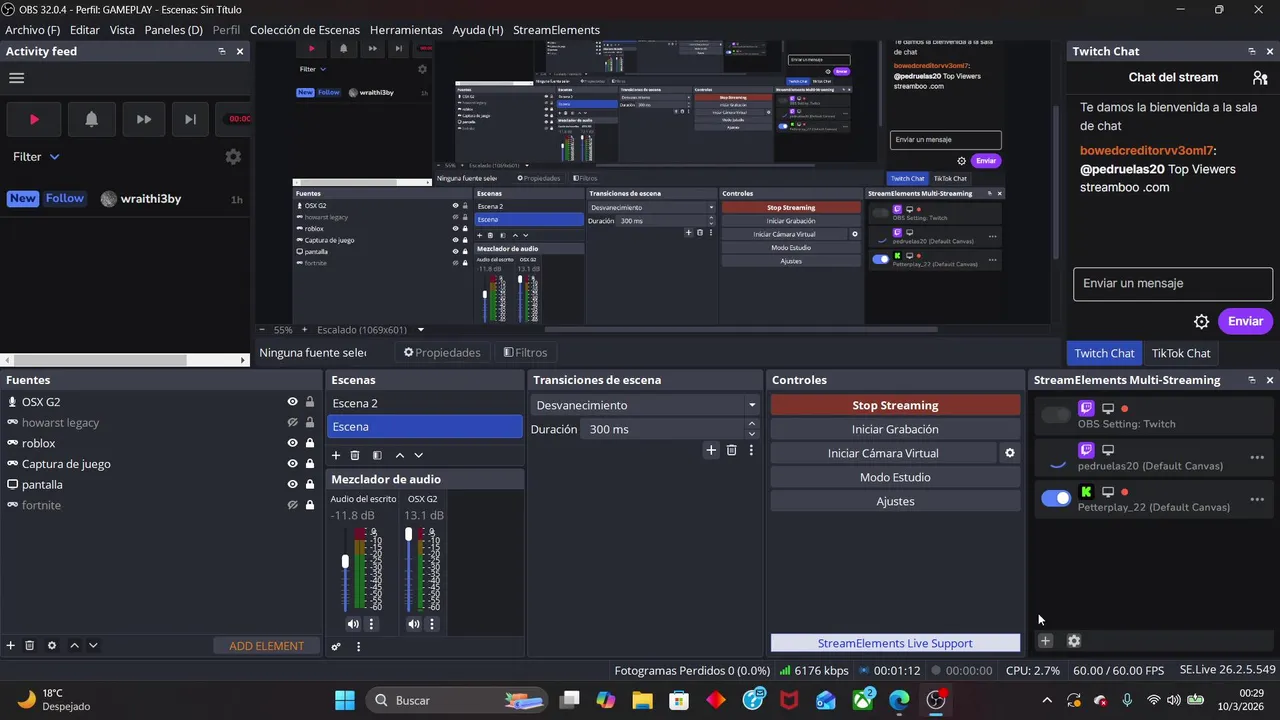
Task: Click Iniciar Grabación button
Action: click(x=895, y=429)
